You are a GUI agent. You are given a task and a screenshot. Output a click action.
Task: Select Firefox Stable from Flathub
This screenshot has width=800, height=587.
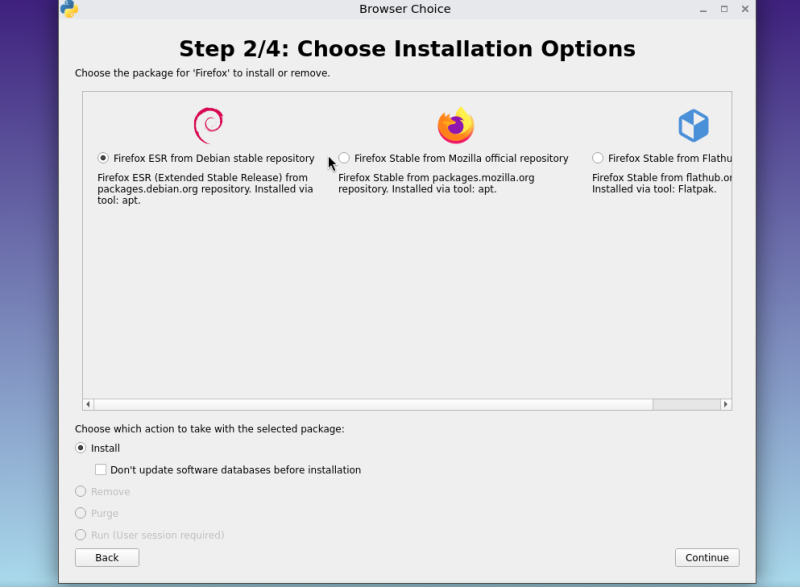(x=597, y=157)
